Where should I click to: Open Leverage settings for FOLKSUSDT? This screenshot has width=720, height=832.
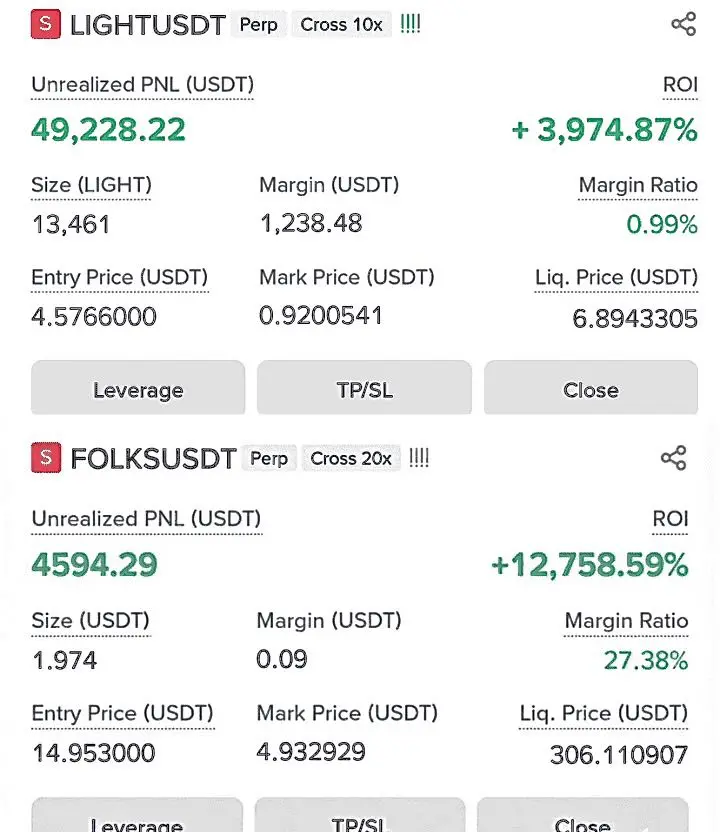pos(137,815)
